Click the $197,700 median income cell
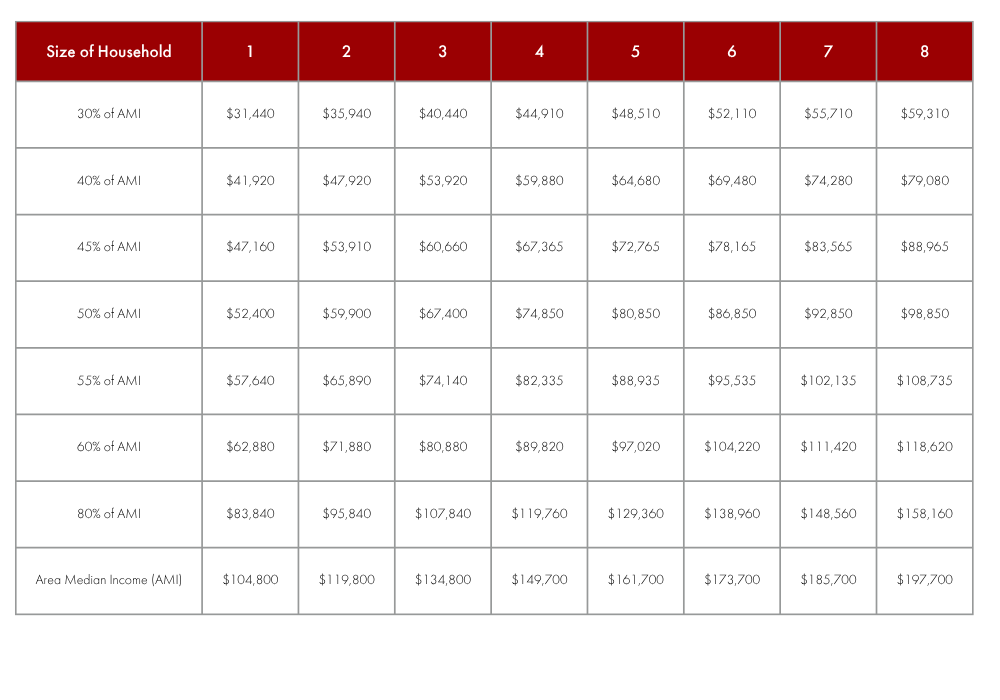The height and width of the screenshot is (700, 1000). pyautogui.click(x=924, y=581)
